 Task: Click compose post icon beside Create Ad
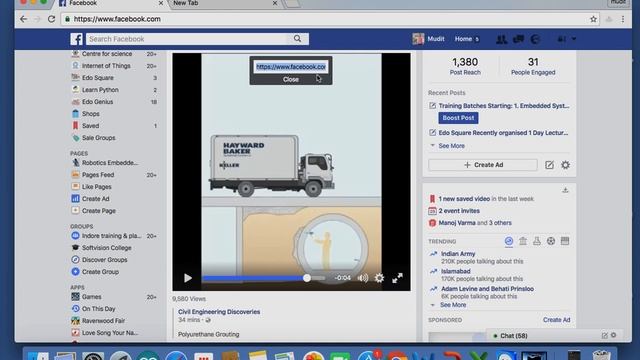point(549,165)
